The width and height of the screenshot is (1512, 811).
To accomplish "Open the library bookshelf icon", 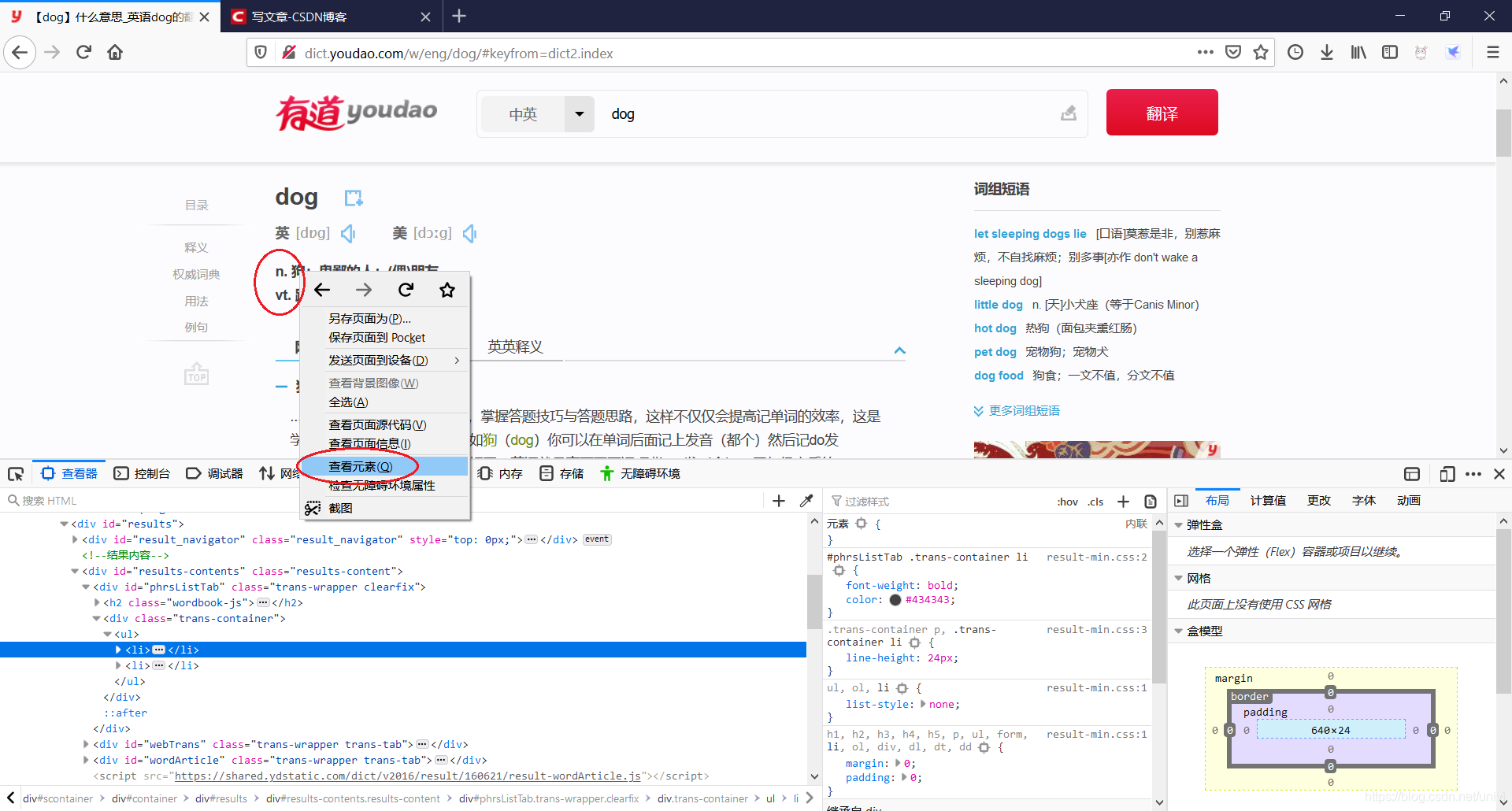I will [x=1358, y=53].
